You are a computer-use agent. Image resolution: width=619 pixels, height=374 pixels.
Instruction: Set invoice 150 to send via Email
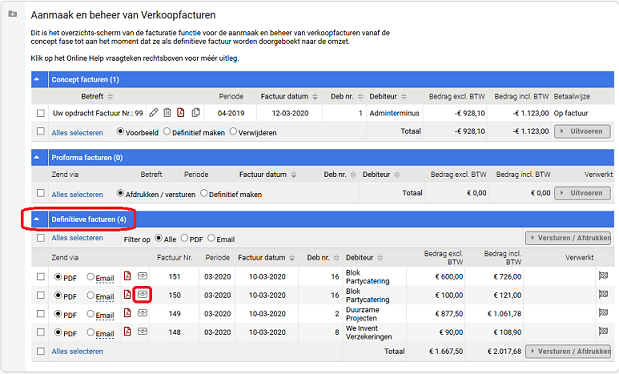click(x=90, y=295)
